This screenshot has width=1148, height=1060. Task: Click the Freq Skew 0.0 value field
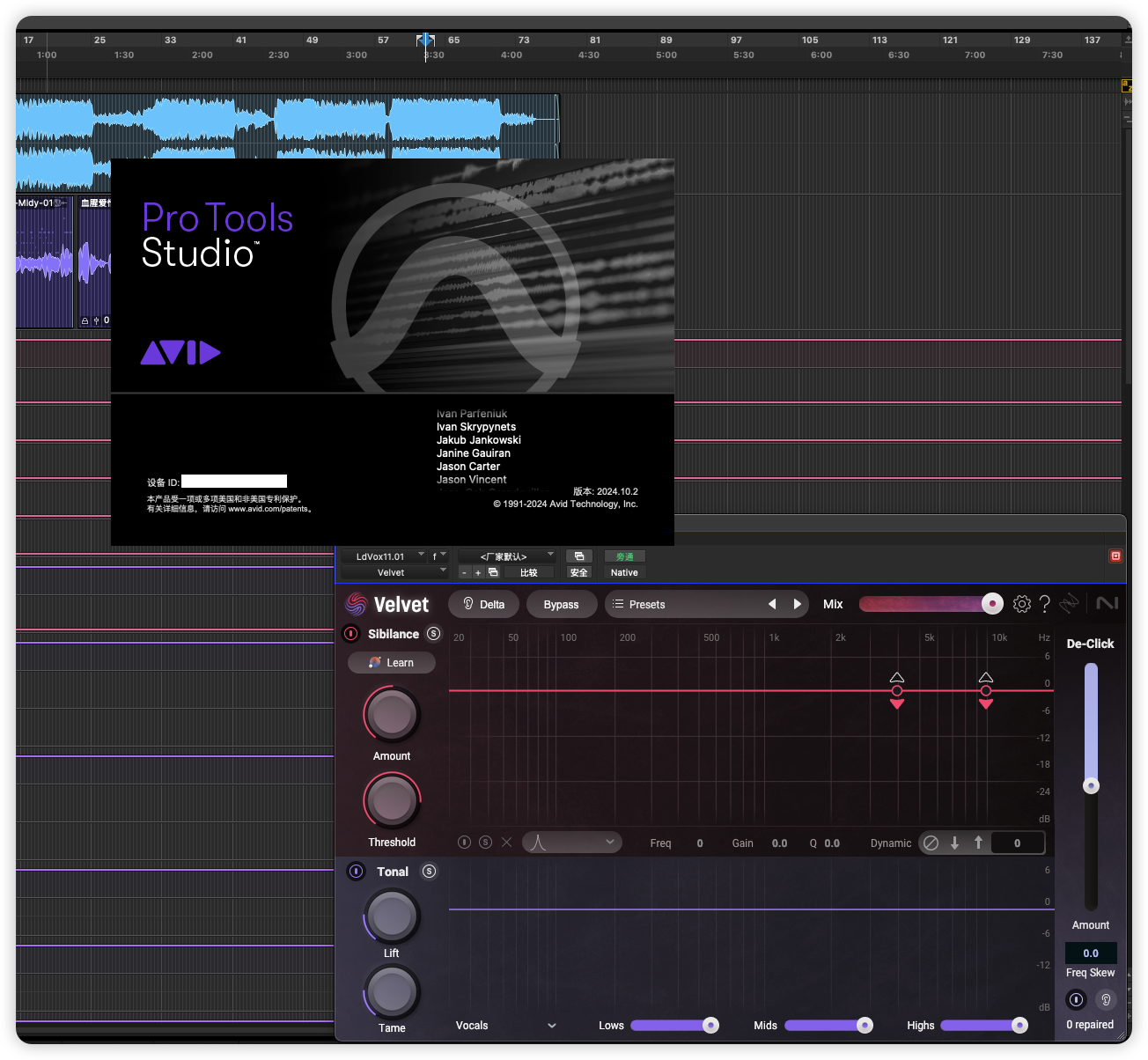point(1091,953)
